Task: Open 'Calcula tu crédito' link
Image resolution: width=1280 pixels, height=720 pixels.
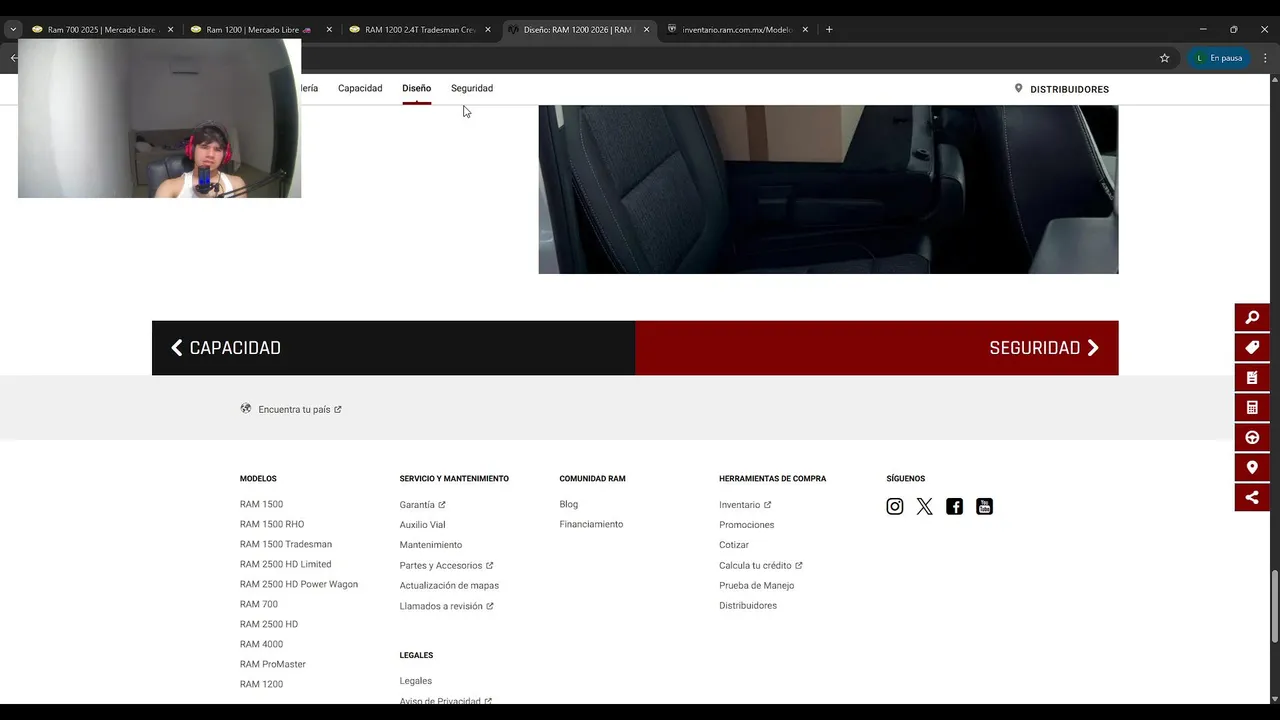Action: (x=761, y=565)
